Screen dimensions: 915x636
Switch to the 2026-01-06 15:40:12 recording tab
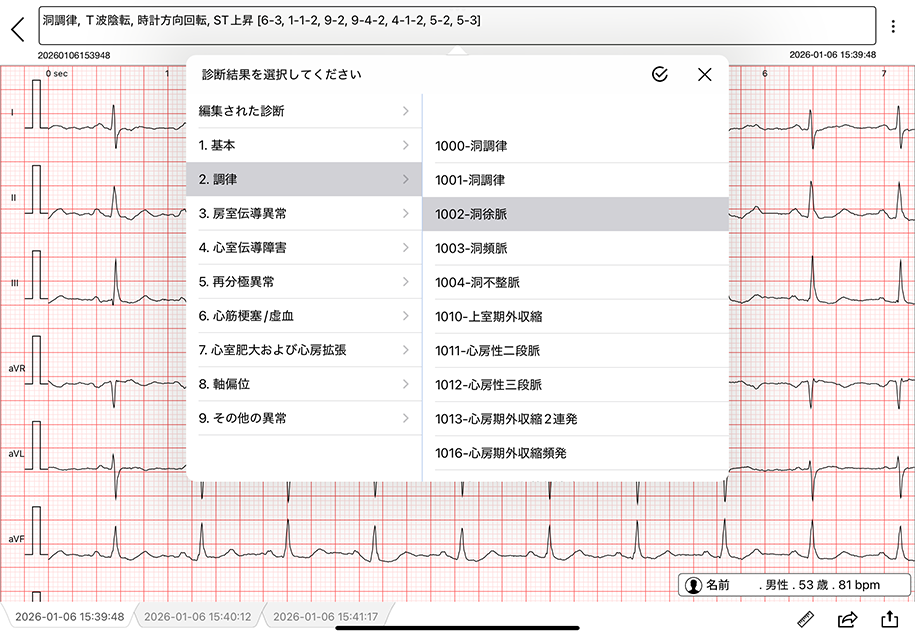pos(197,617)
